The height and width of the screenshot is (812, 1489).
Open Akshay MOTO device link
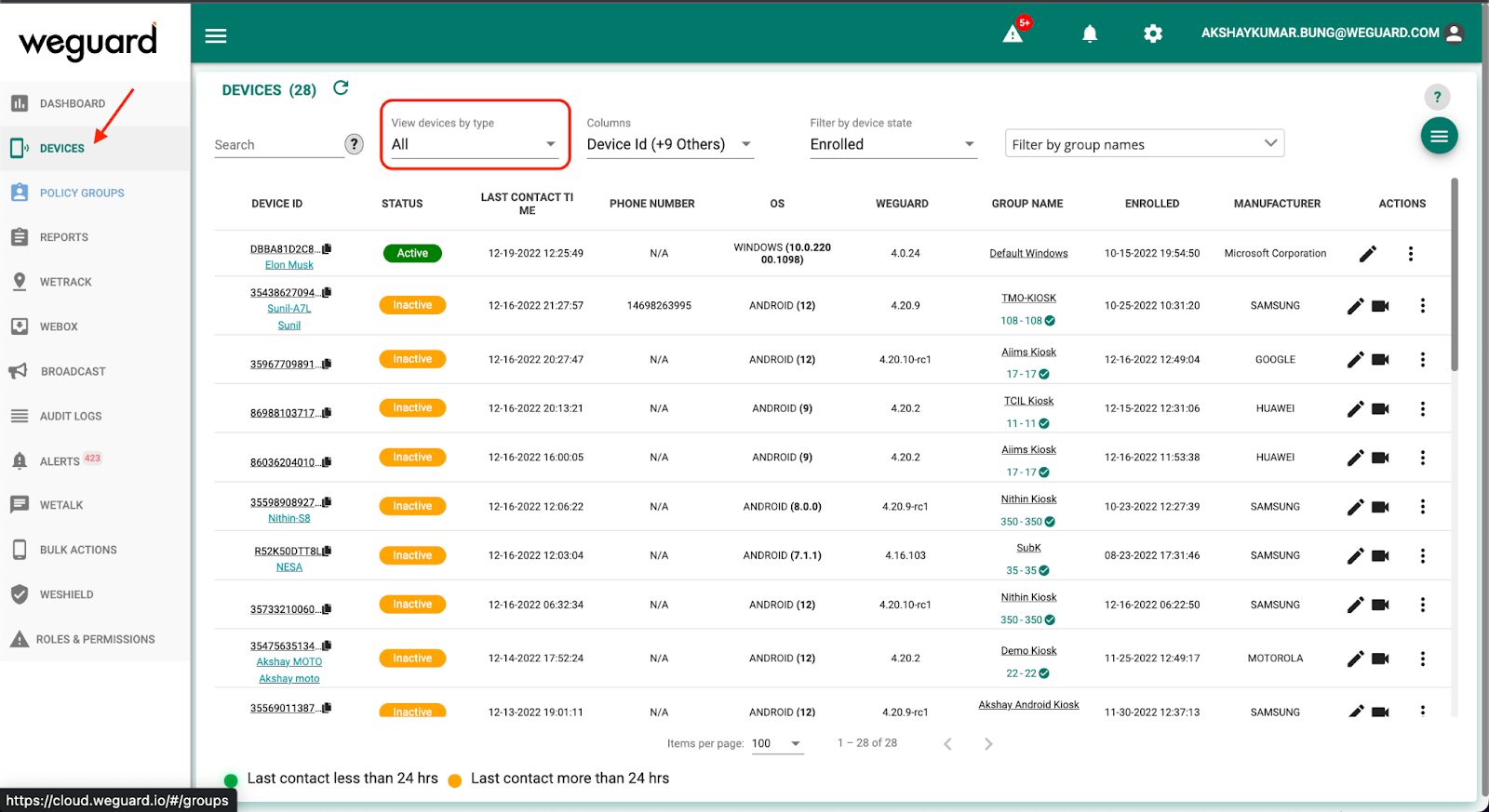(x=288, y=662)
